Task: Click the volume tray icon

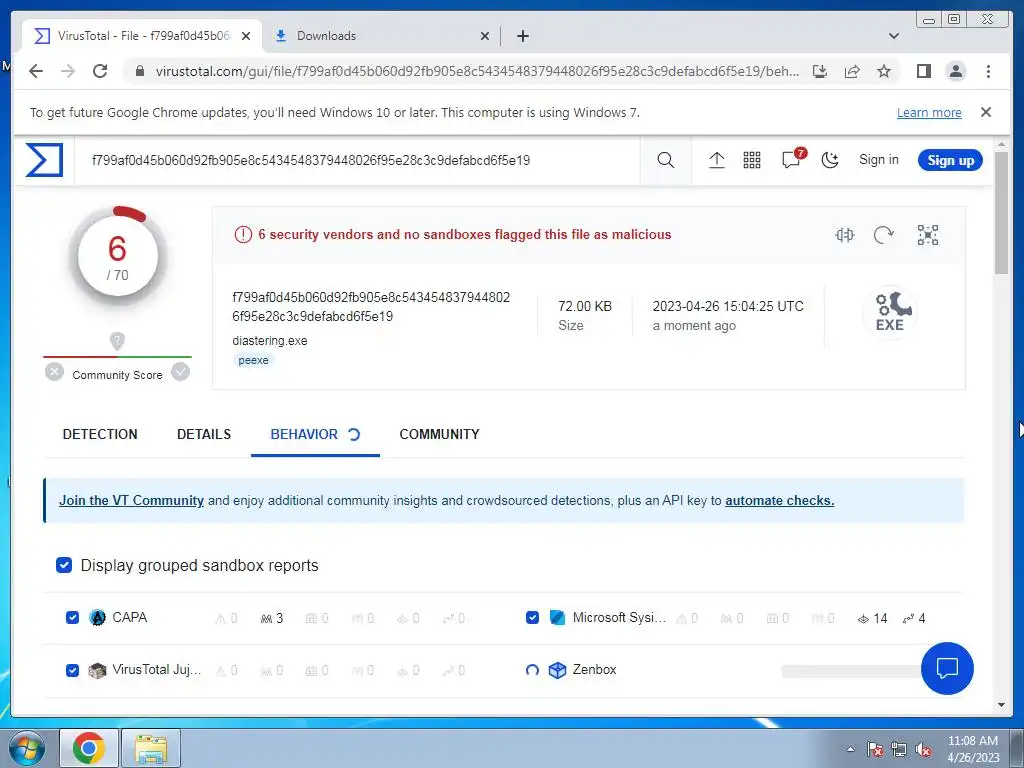Action: [x=923, y=749]
